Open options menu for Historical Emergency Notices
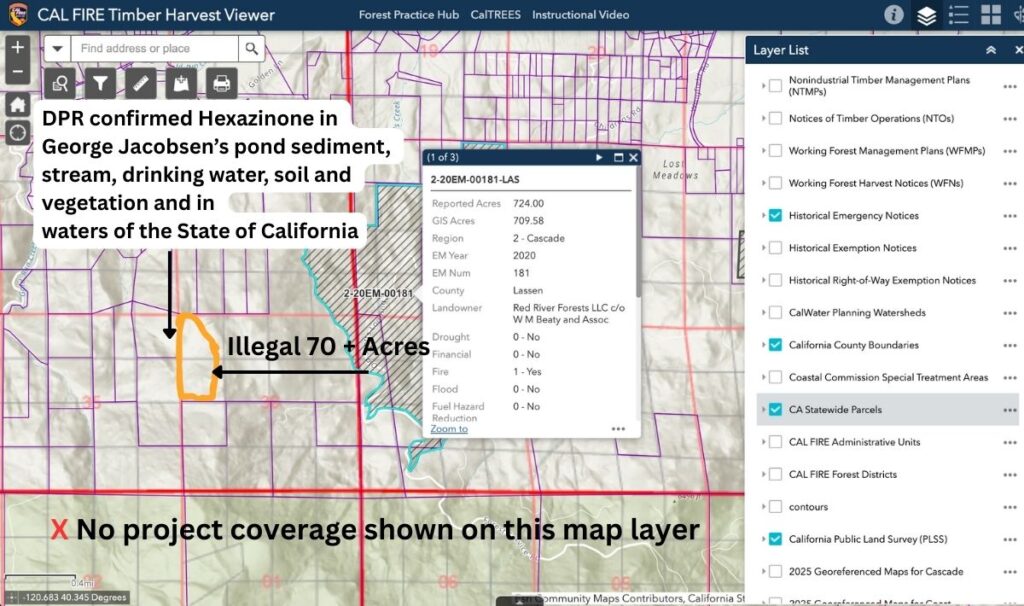1024x606 pixels. 1010,216
